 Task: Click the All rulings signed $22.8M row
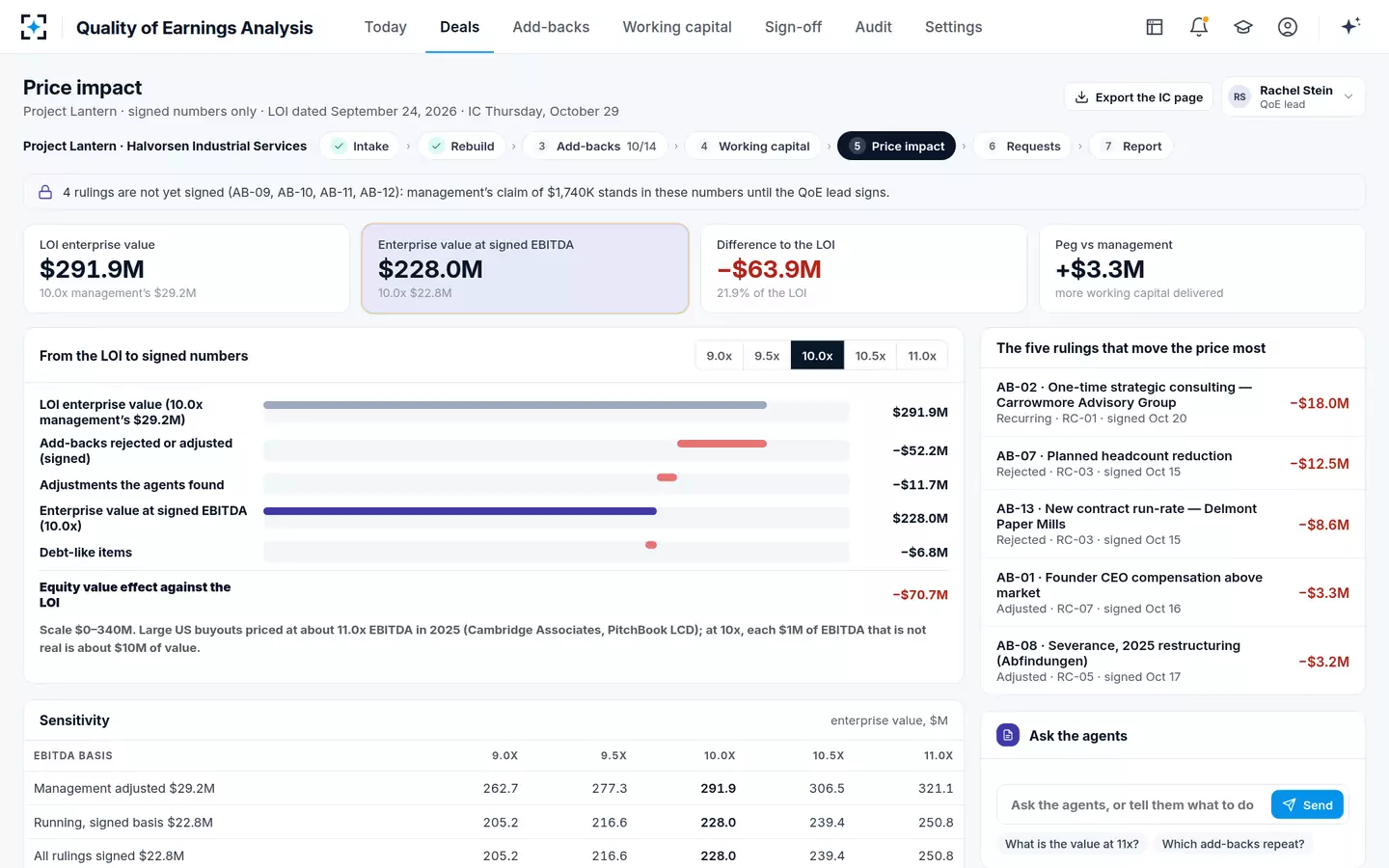494,854
